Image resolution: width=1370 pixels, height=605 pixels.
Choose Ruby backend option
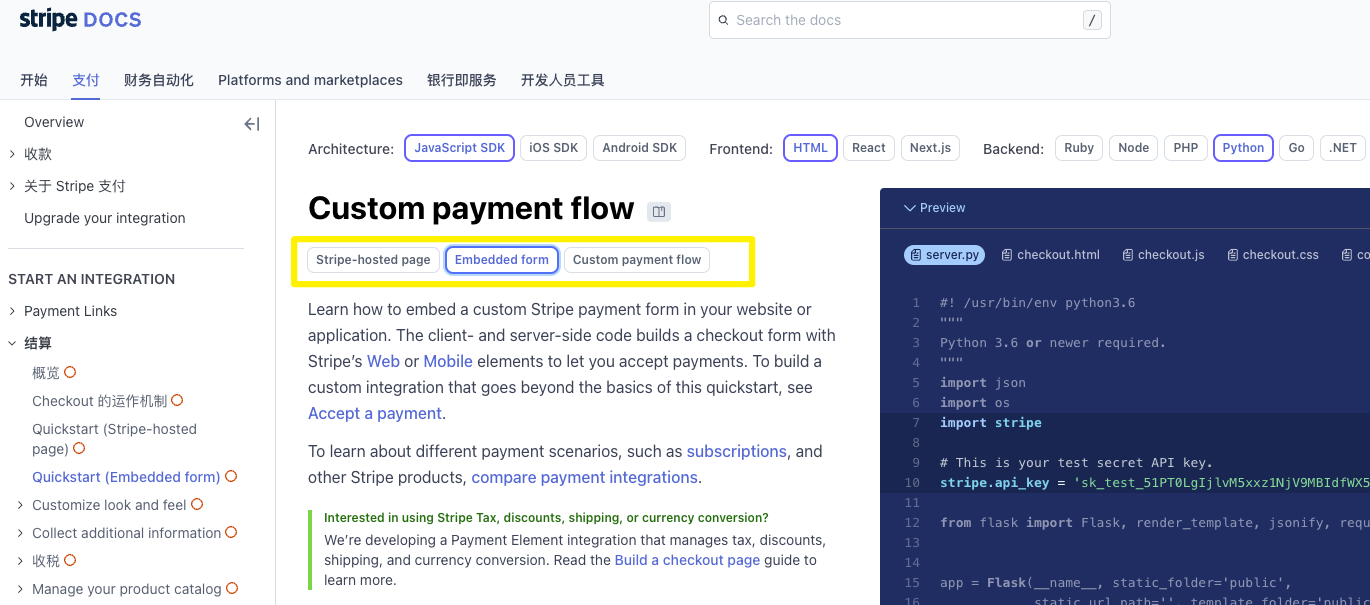click(x=1079, y=148)
